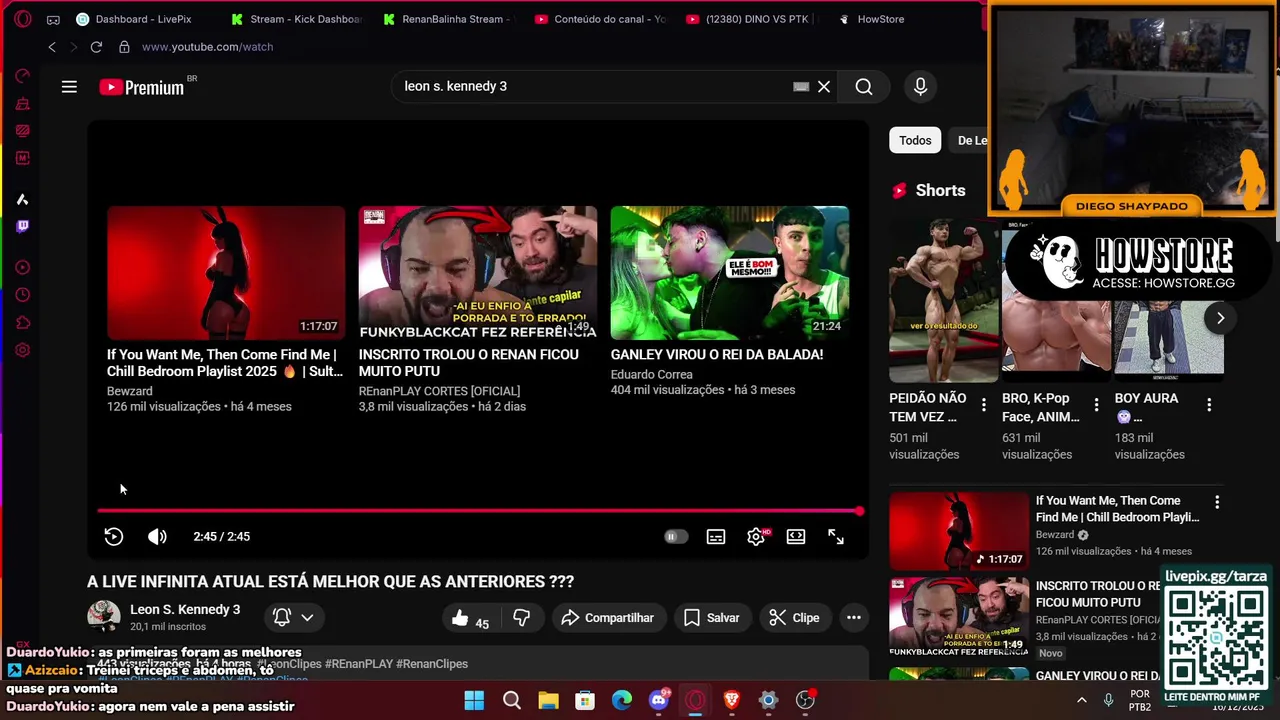Open Twitch panel in Opera sidebar

[x=22, y=226]
